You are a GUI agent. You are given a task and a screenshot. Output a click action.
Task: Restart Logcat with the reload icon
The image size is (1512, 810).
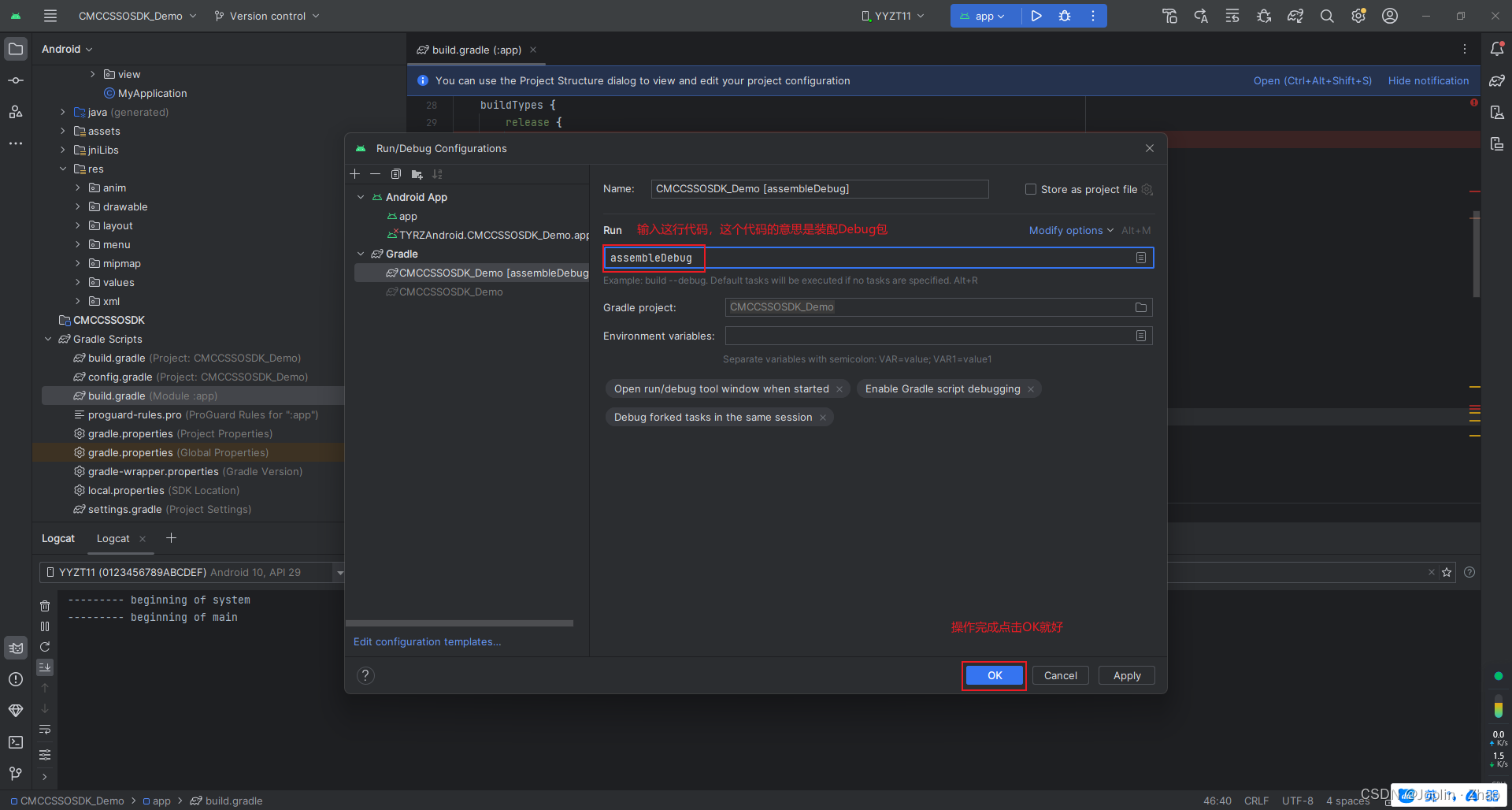(45, 647)
